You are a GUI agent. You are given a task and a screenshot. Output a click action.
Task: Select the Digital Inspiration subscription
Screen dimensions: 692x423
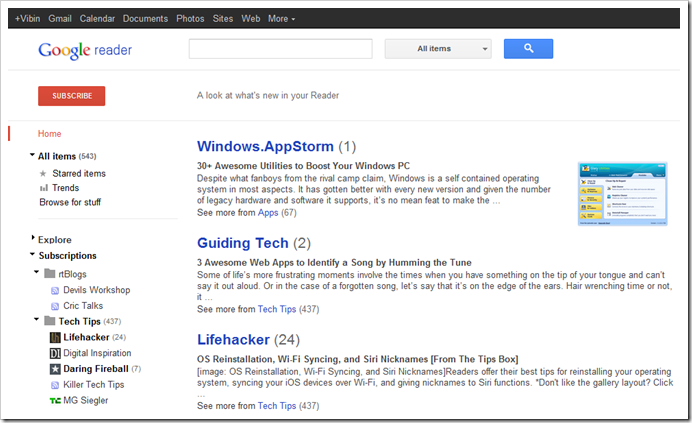[97, 353]
